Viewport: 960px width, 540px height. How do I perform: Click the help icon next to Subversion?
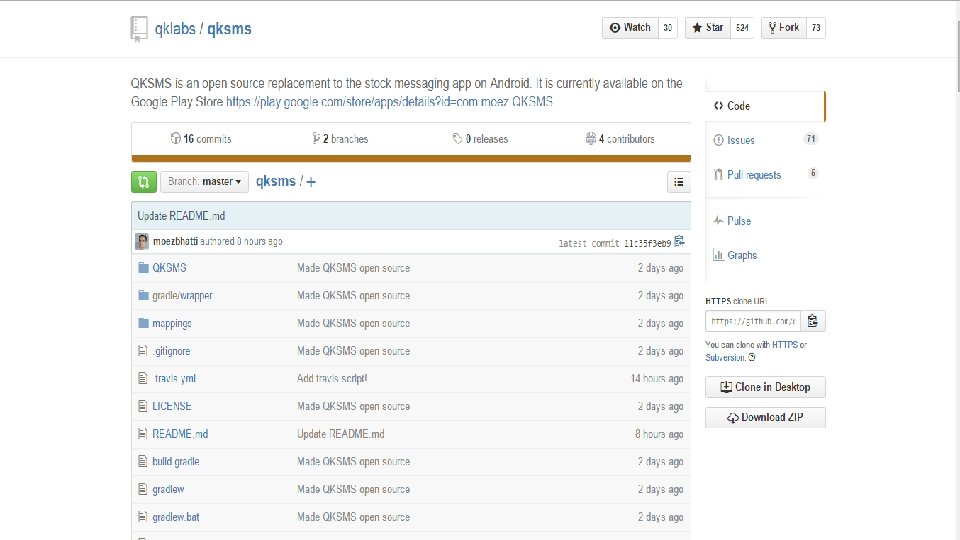(x=752, y=358)
